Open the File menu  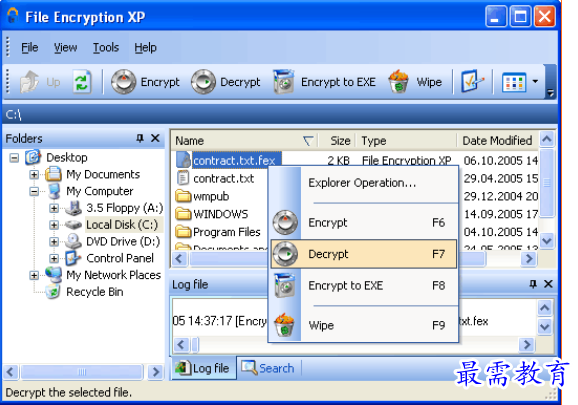pos(29,48)
